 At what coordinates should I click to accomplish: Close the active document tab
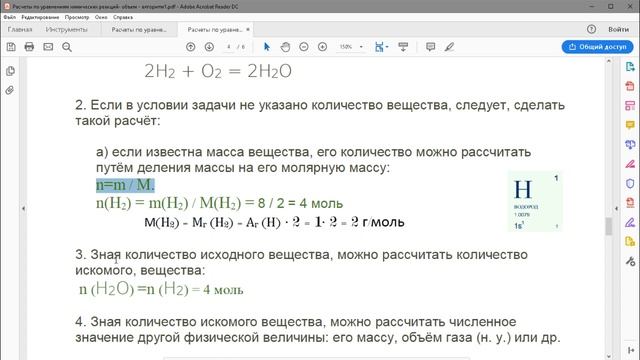pyautogui.click(x=248, y=29)
